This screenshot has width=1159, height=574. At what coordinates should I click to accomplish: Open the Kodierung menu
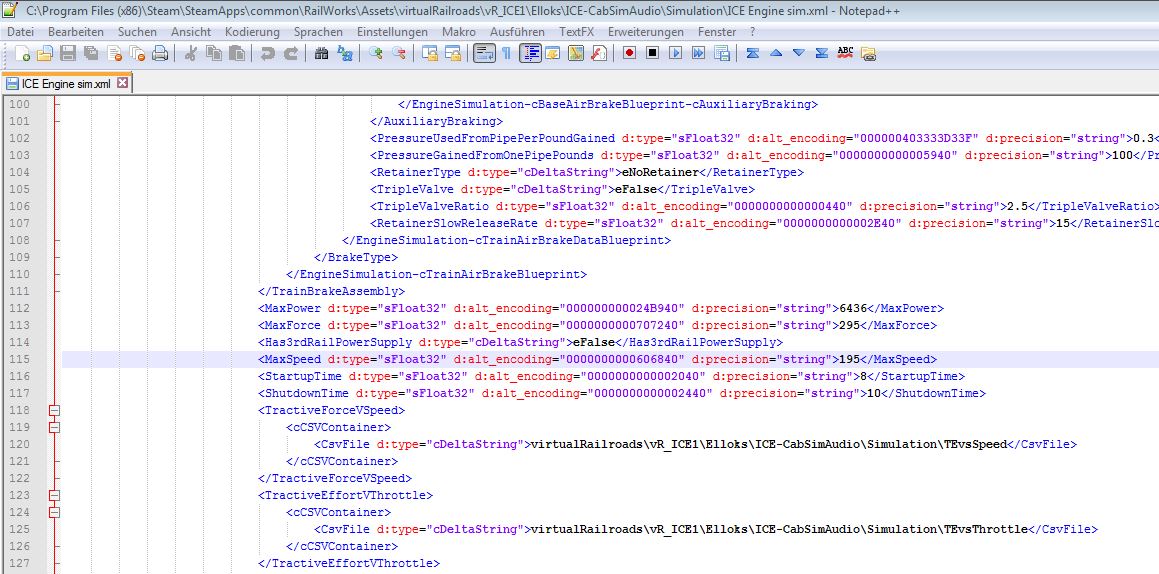click(253, 32)
